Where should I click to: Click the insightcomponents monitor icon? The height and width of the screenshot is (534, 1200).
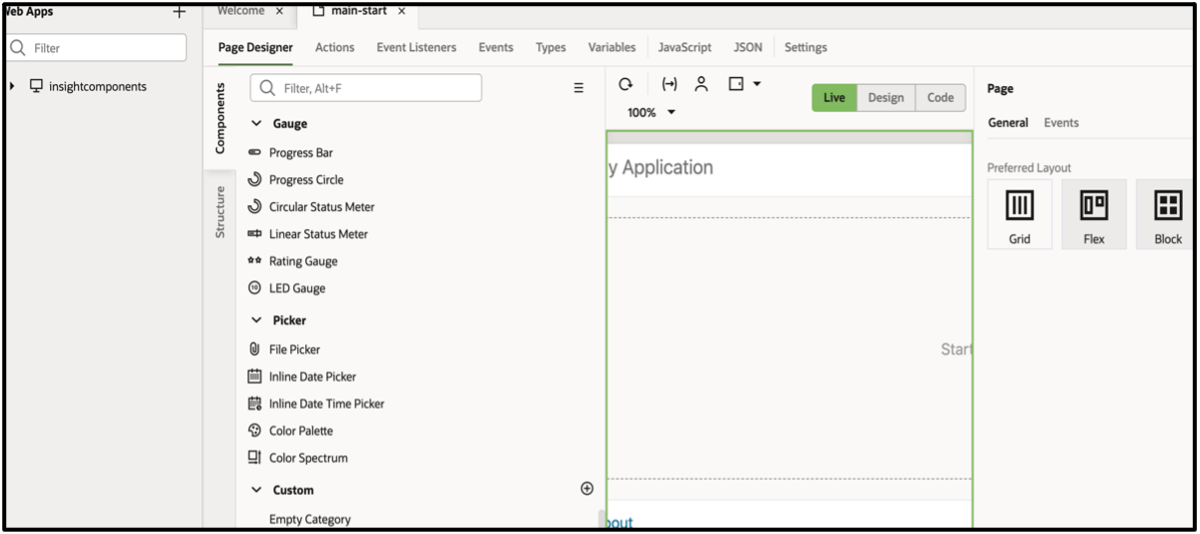pos(36,86)
